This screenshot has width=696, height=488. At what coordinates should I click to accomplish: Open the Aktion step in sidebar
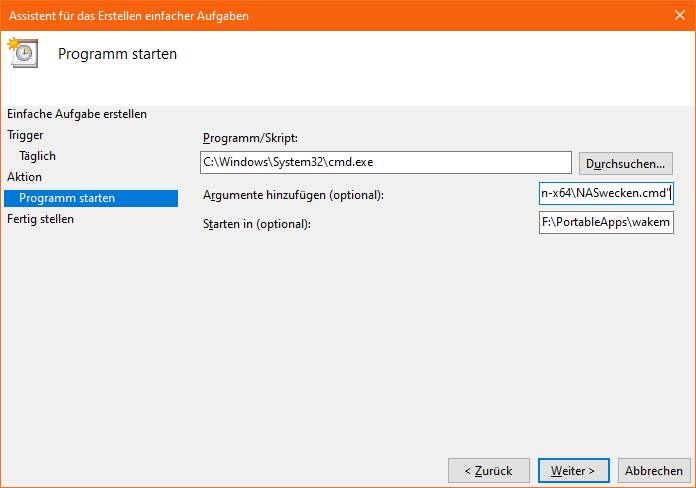[24, 177]
